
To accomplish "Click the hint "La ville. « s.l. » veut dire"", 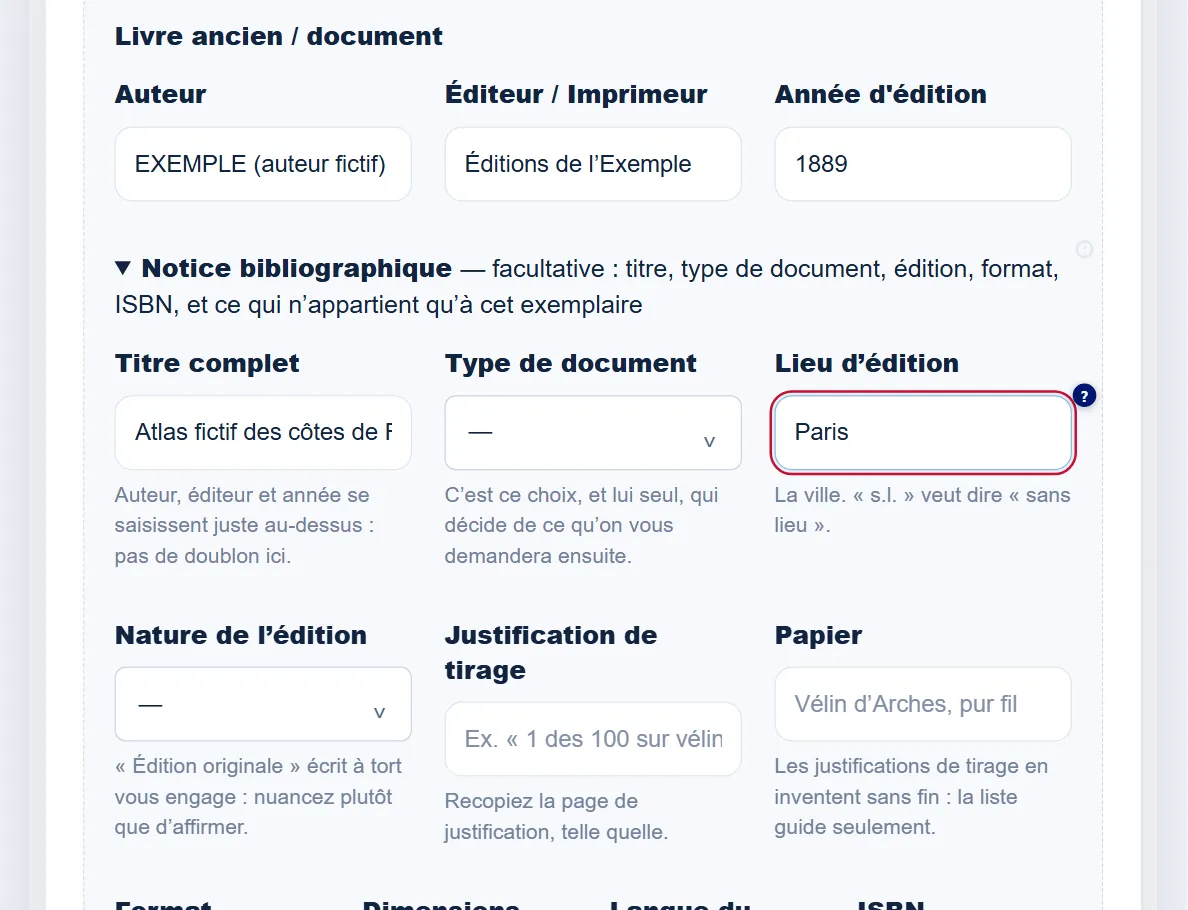I will [x=922, y=510].
